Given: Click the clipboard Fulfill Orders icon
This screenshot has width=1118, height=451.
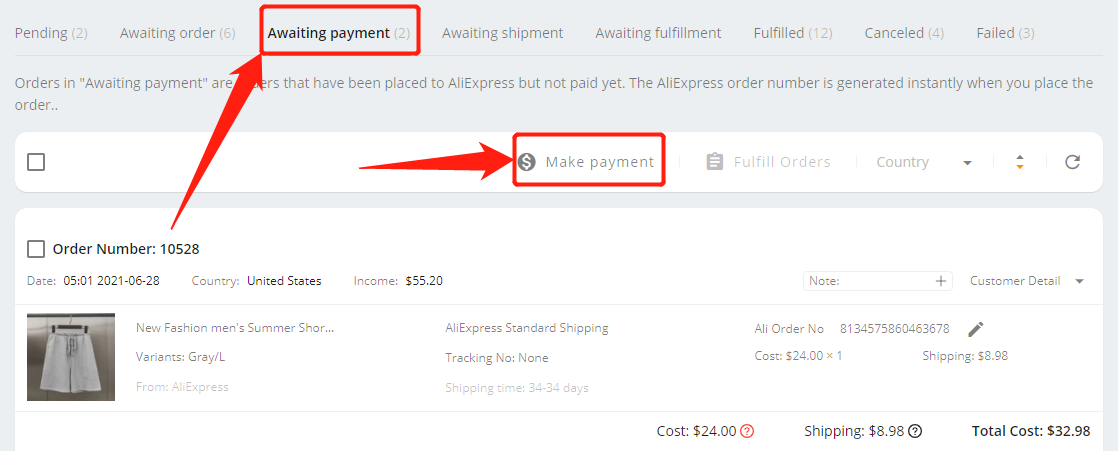Looking at the screenshot, I should click(x=714, y=162).
